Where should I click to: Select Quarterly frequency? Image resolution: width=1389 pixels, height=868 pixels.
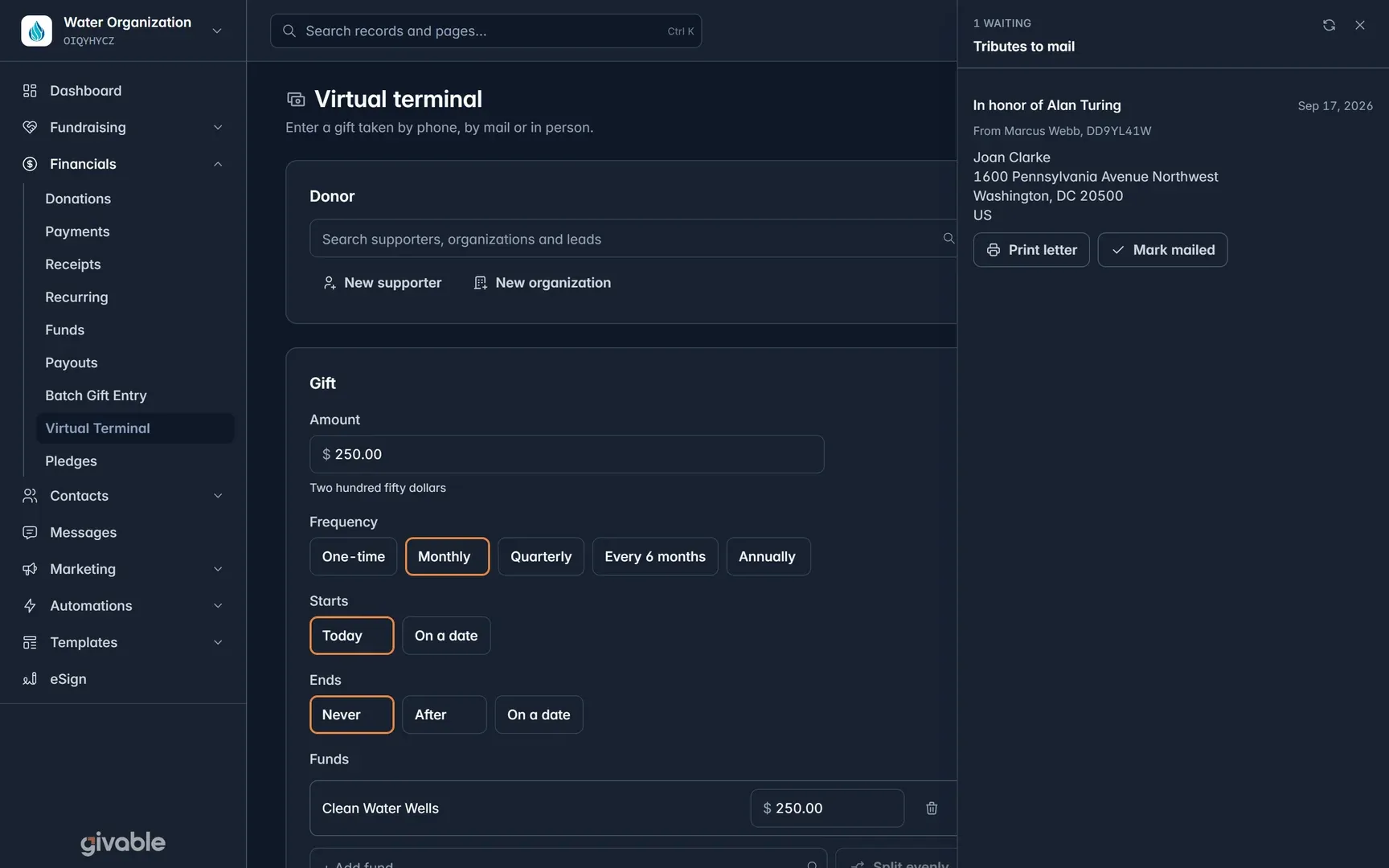coord(541,556)
